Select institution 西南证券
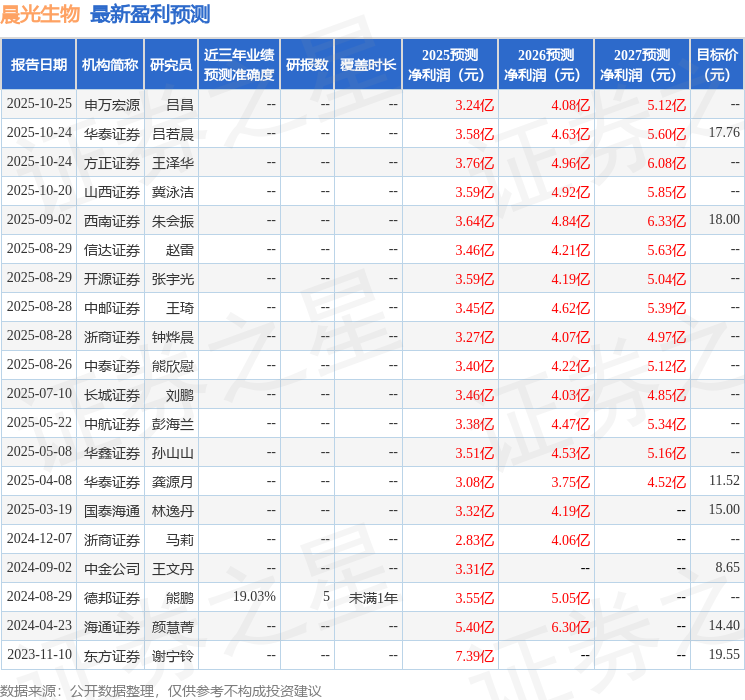745x700 pixels. click(x=112, y=221)
